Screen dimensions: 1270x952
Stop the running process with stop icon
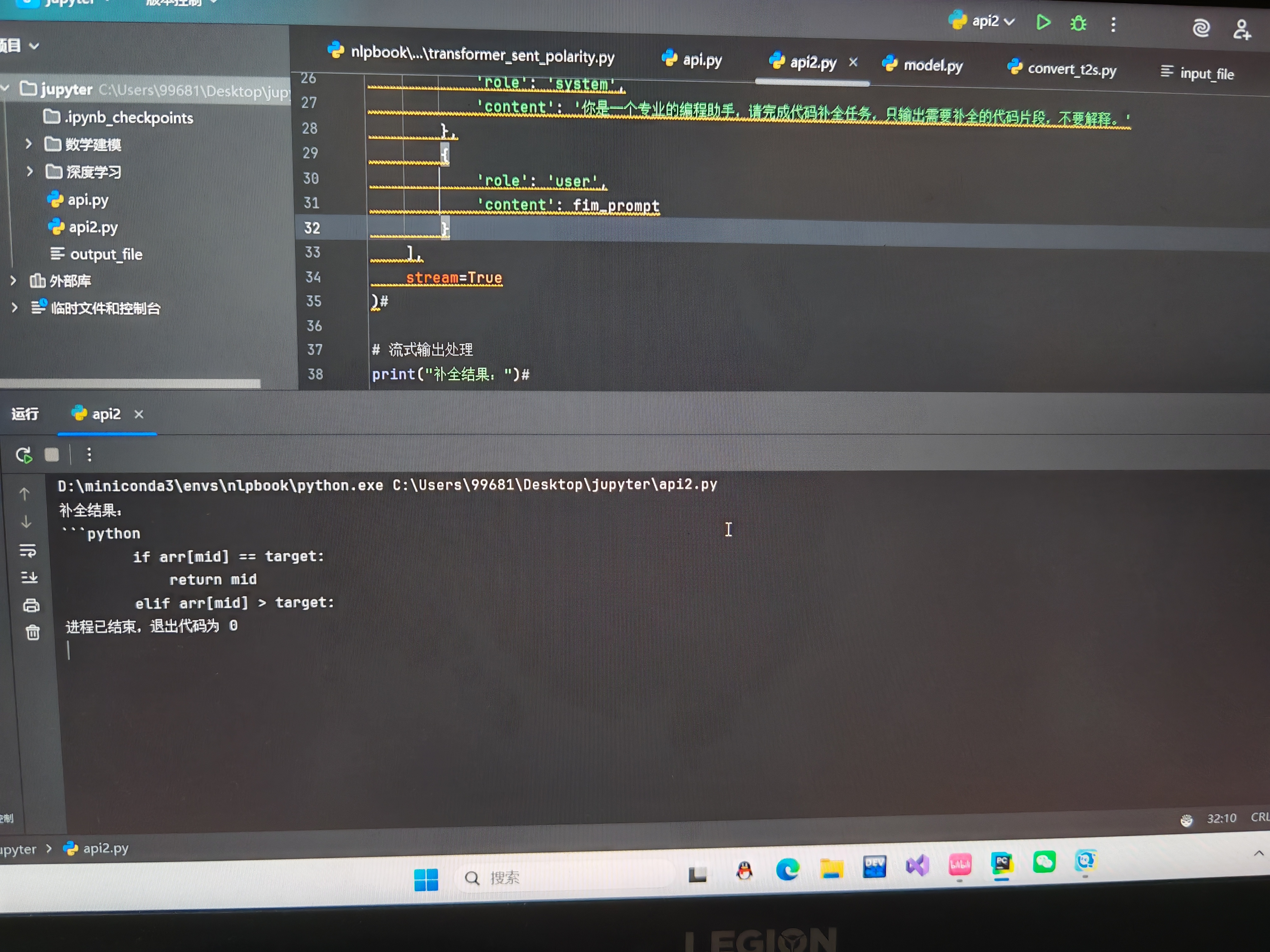52,455
